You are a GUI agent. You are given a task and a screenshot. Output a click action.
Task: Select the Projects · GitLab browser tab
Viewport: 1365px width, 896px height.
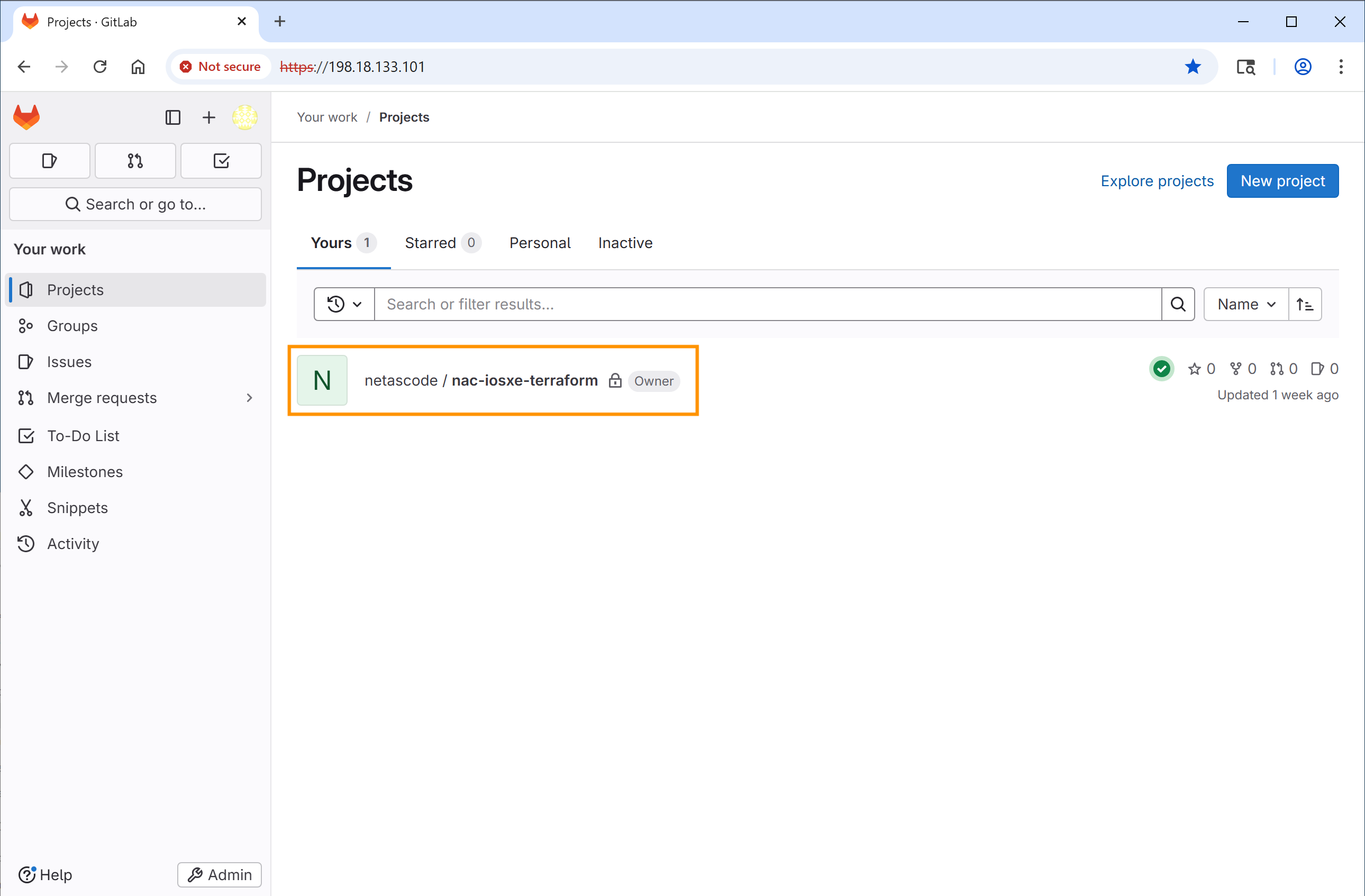136,23
